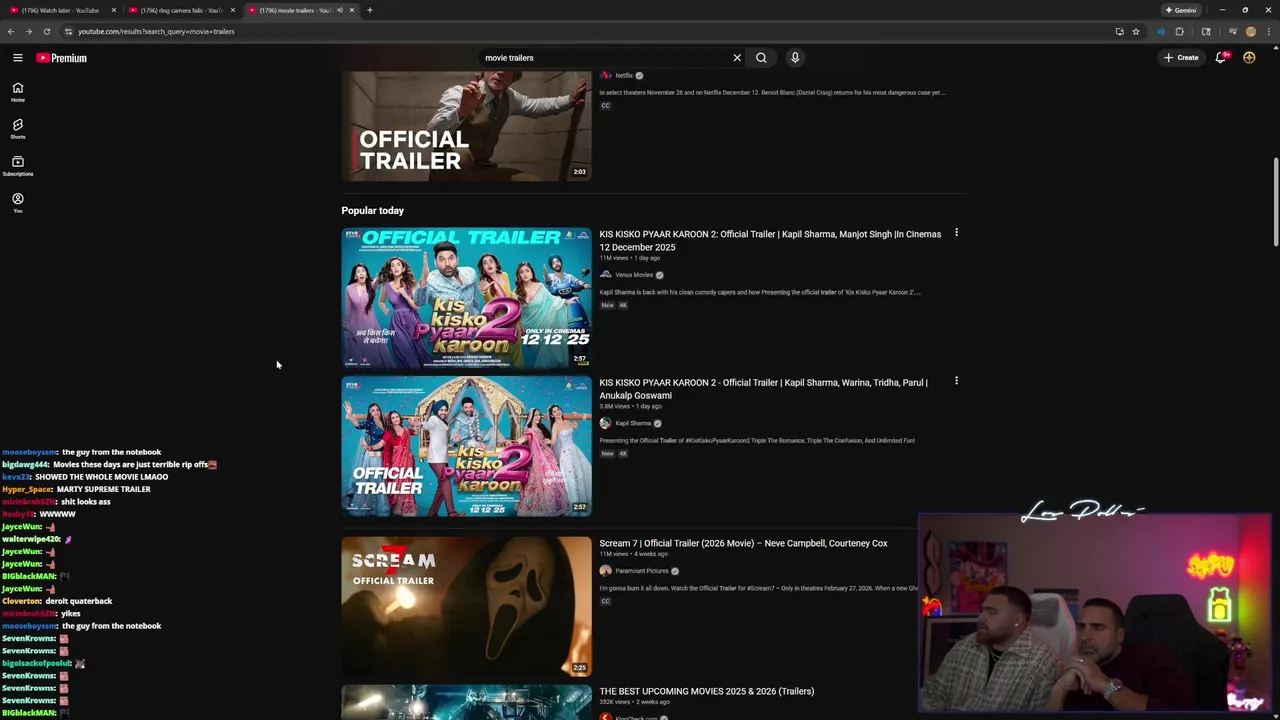Bookmark this page with the star
Viewport: 1280px width, 720px height.
click(1136, 31)
